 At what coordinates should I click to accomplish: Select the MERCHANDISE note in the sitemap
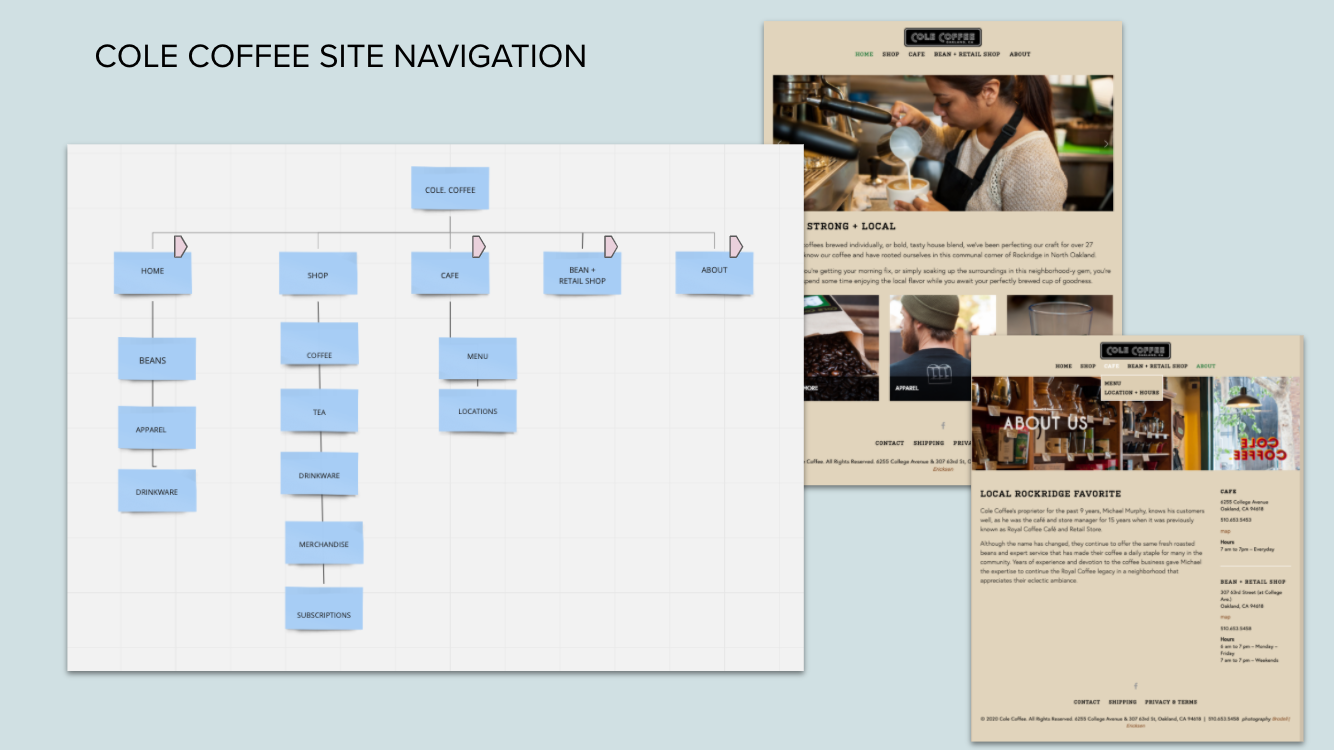click(324, 543)
